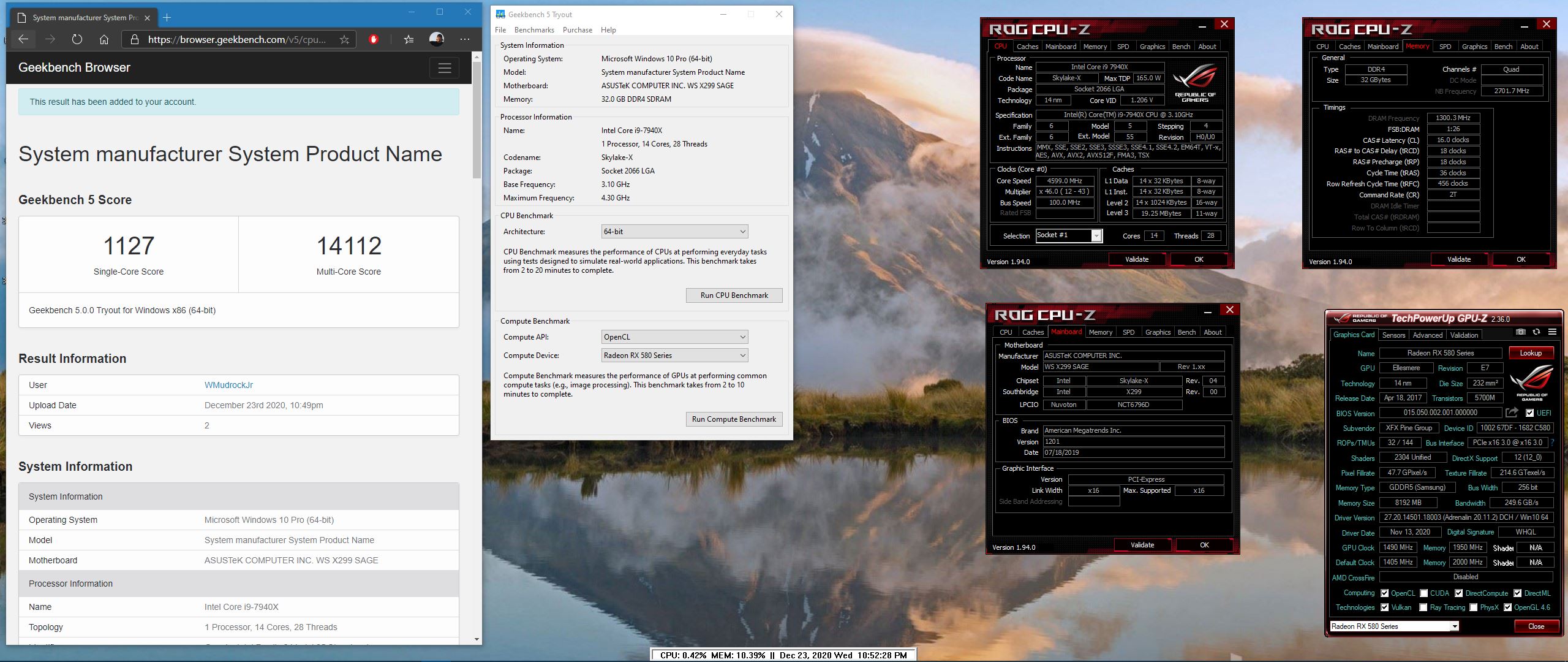1568x662 pixels.
Task: Add page to favorites with star icon
Action: tap(344, 39)
